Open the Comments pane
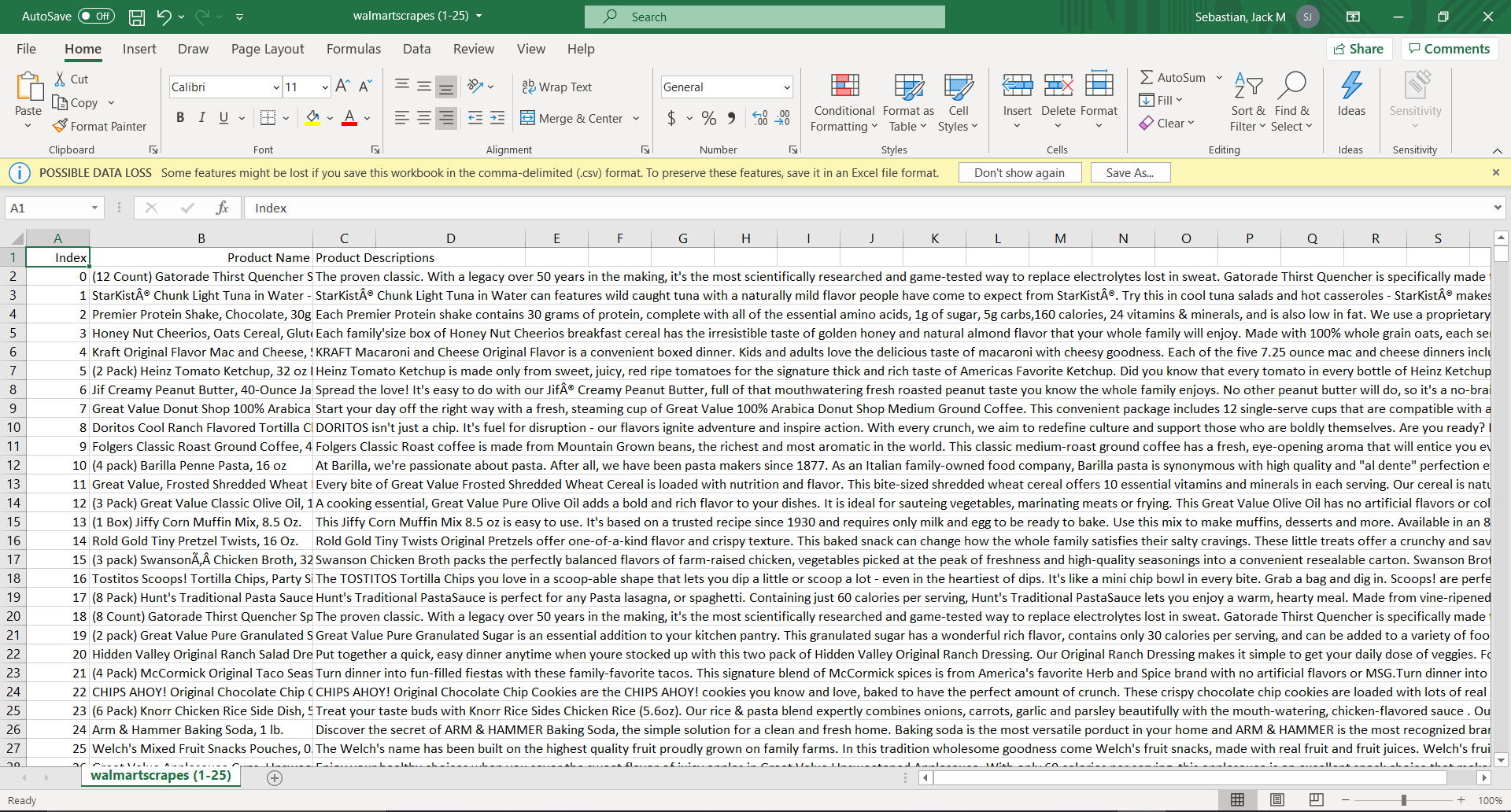Screen dimensions: 1511x812 pyautogui.click(x=1449, y=49)
